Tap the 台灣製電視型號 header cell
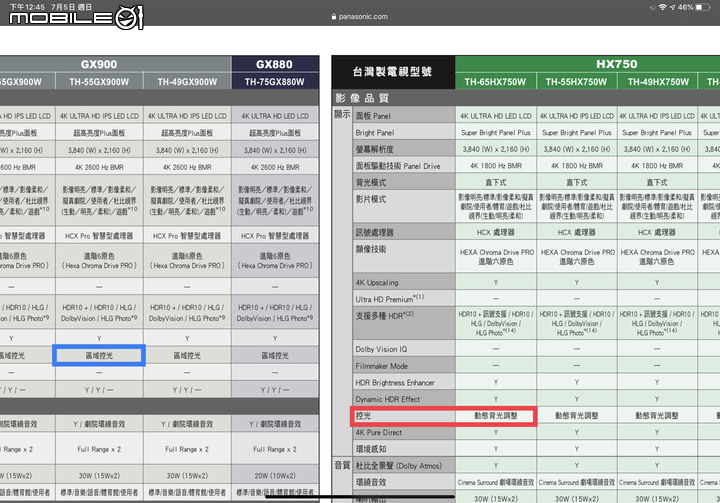The image size is (720, 503). tap(393, 72)
